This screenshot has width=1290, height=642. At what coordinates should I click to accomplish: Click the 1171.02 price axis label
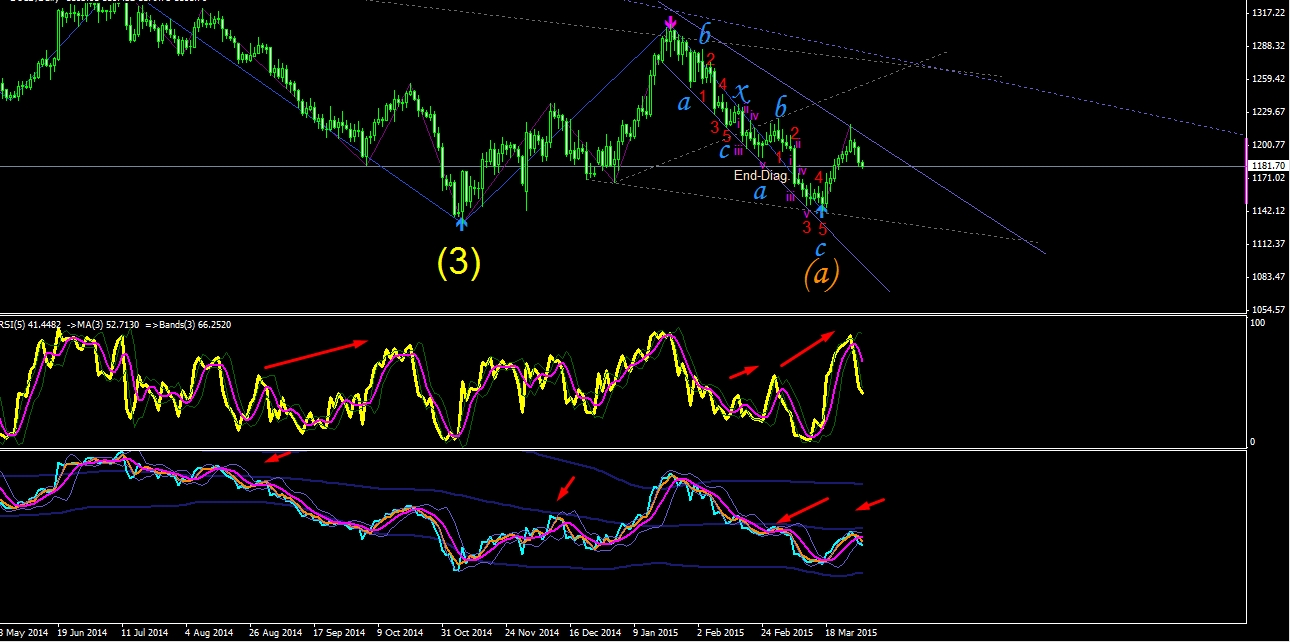pyautogui.click(x=1268, y=177)
